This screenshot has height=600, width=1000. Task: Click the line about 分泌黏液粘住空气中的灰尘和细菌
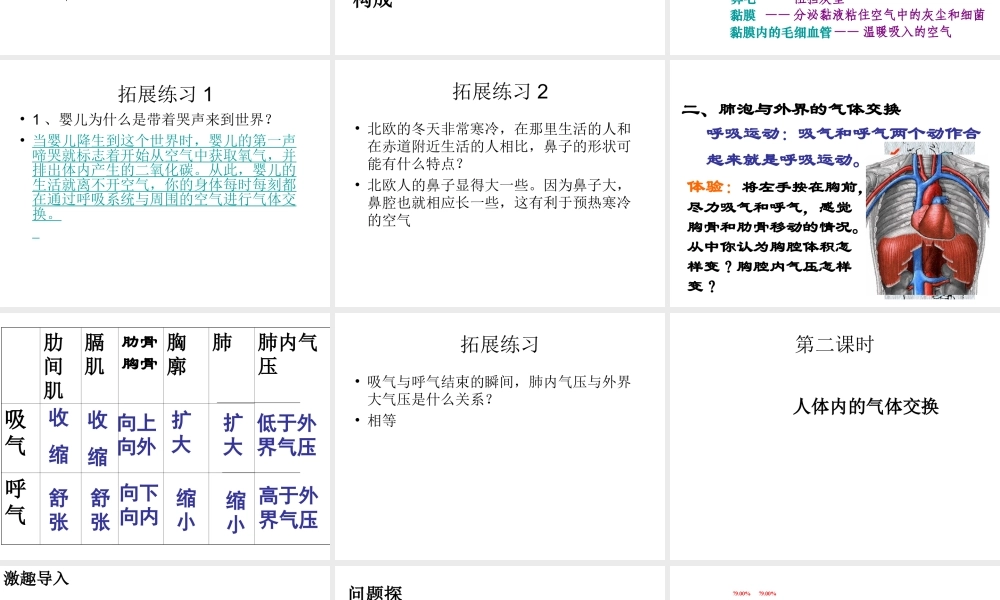coord(857,15)
